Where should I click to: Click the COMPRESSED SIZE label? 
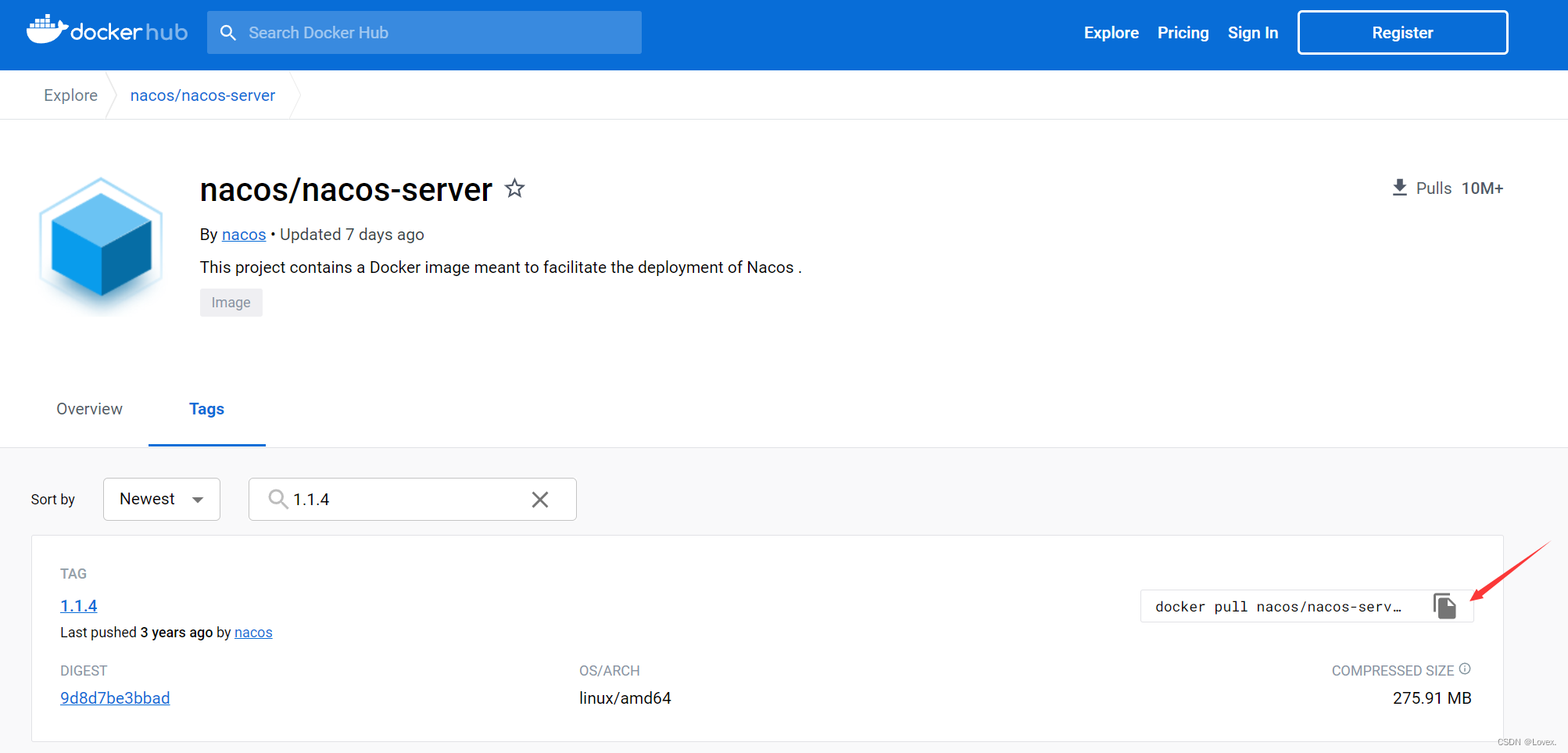click(1393, 671)
